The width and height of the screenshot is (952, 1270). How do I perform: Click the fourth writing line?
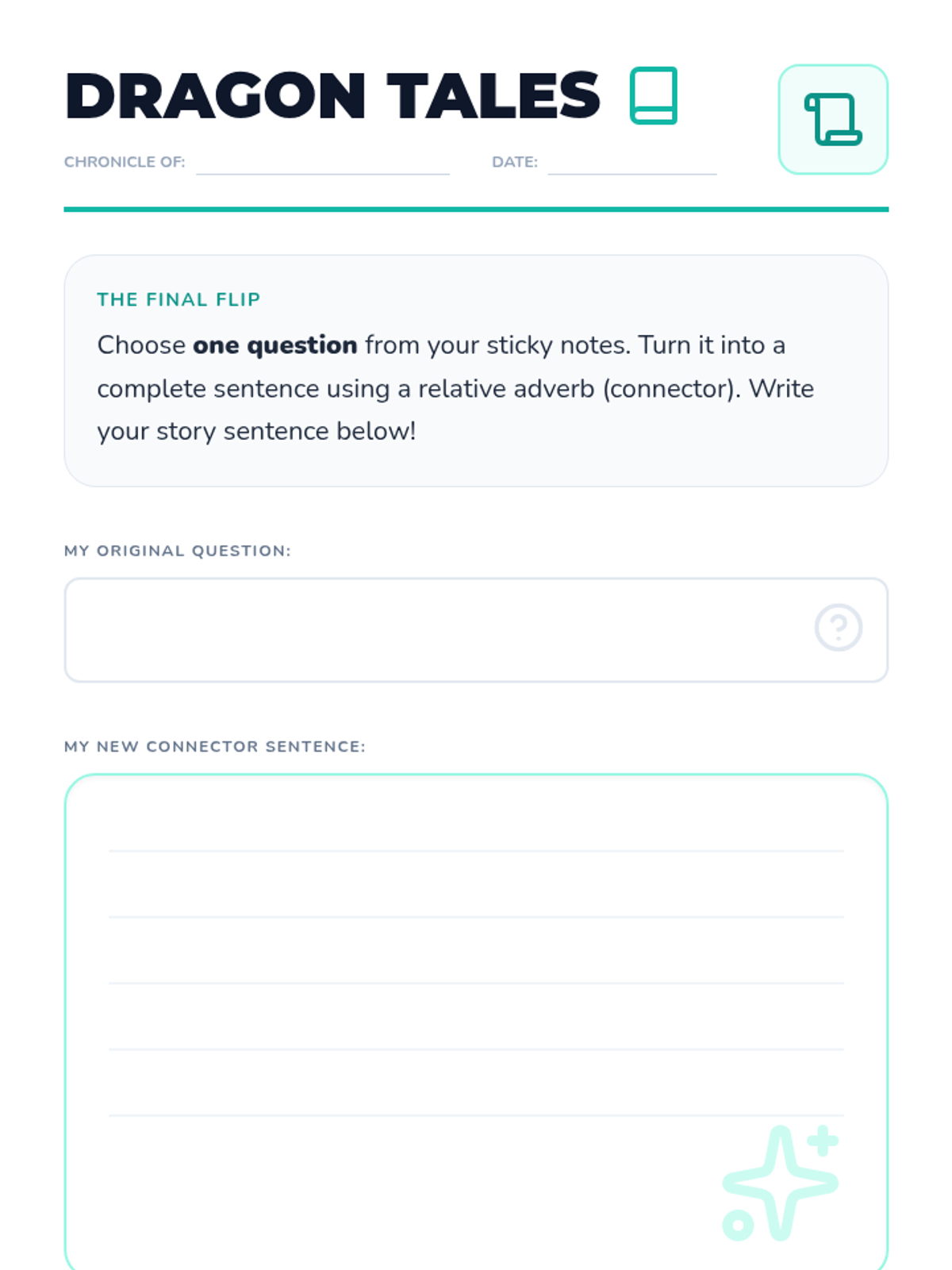pyautogui.click(x=476, y=1049)
